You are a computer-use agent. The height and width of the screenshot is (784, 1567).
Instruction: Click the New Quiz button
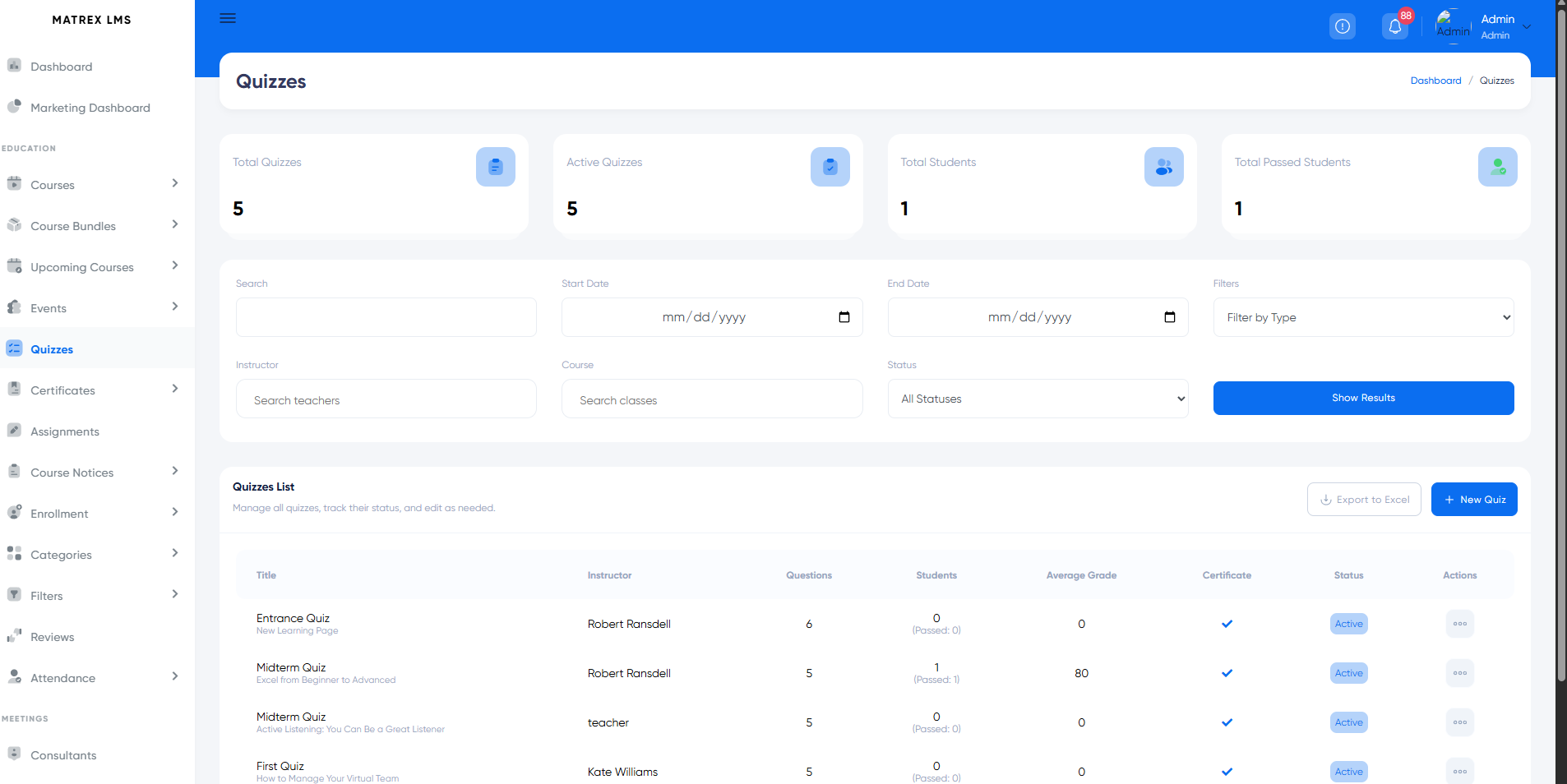[x=1474, y=500]
